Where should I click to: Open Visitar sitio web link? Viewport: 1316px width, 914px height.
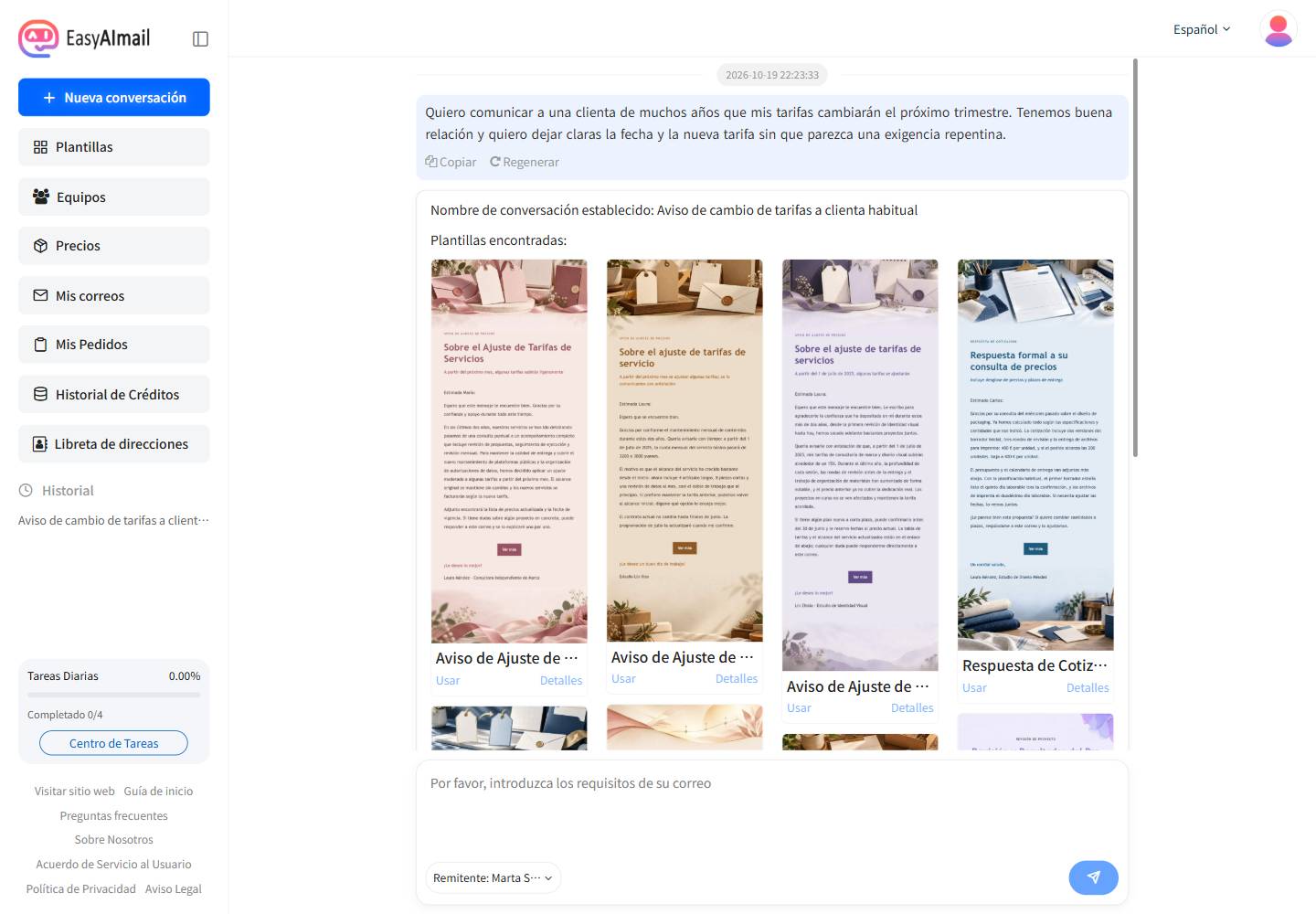pos(75,792)
